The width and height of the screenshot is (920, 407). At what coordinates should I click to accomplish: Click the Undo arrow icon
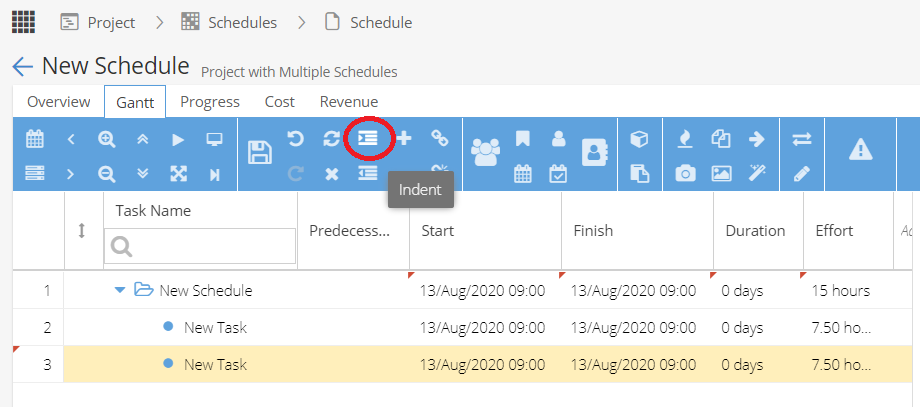pyautogui.click(x=296, y=138)
